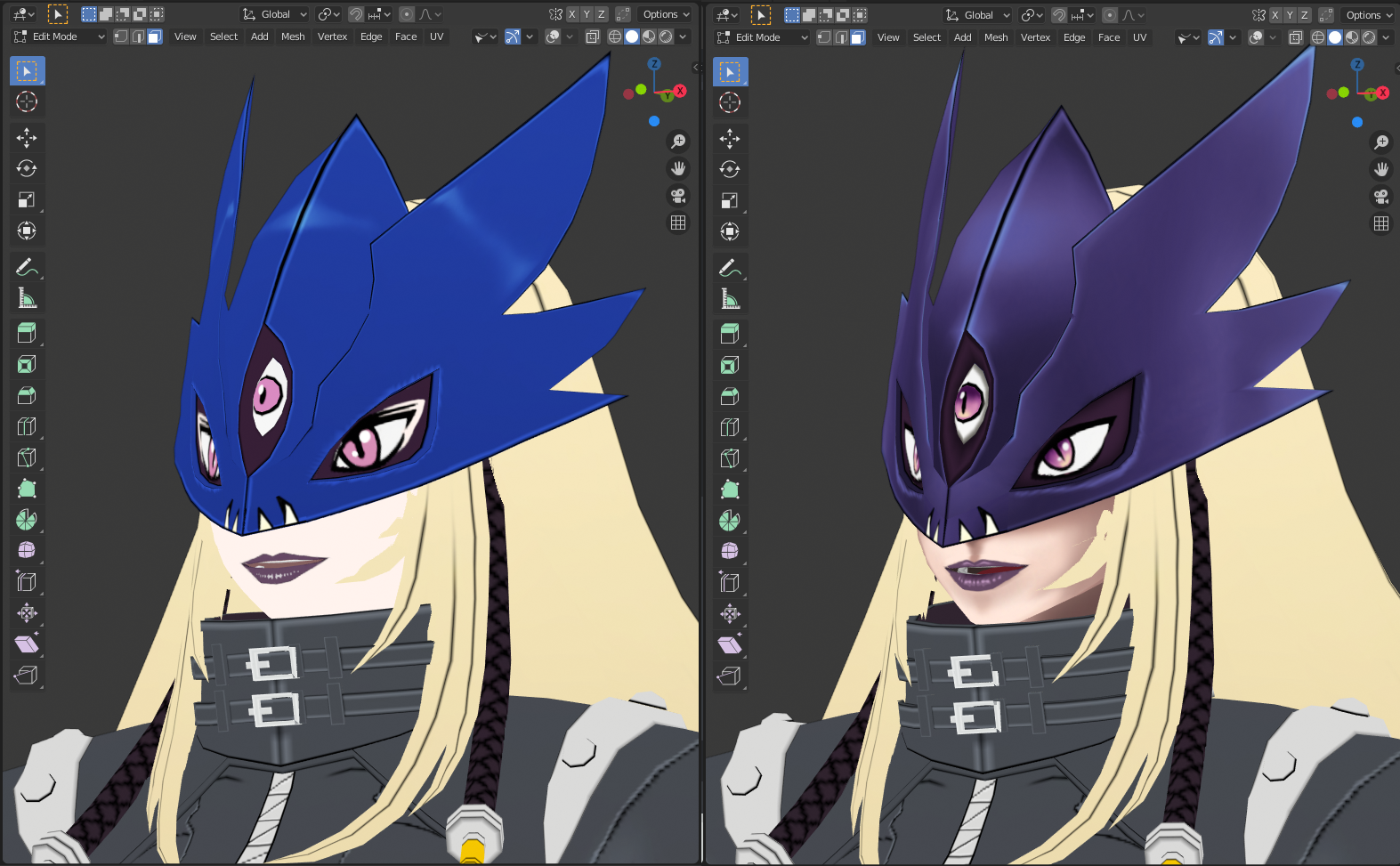Viewport: 1400px width, 866px height.
Task: Toggle proportional editing in left viewport header
Action: (x=407, y=14)
